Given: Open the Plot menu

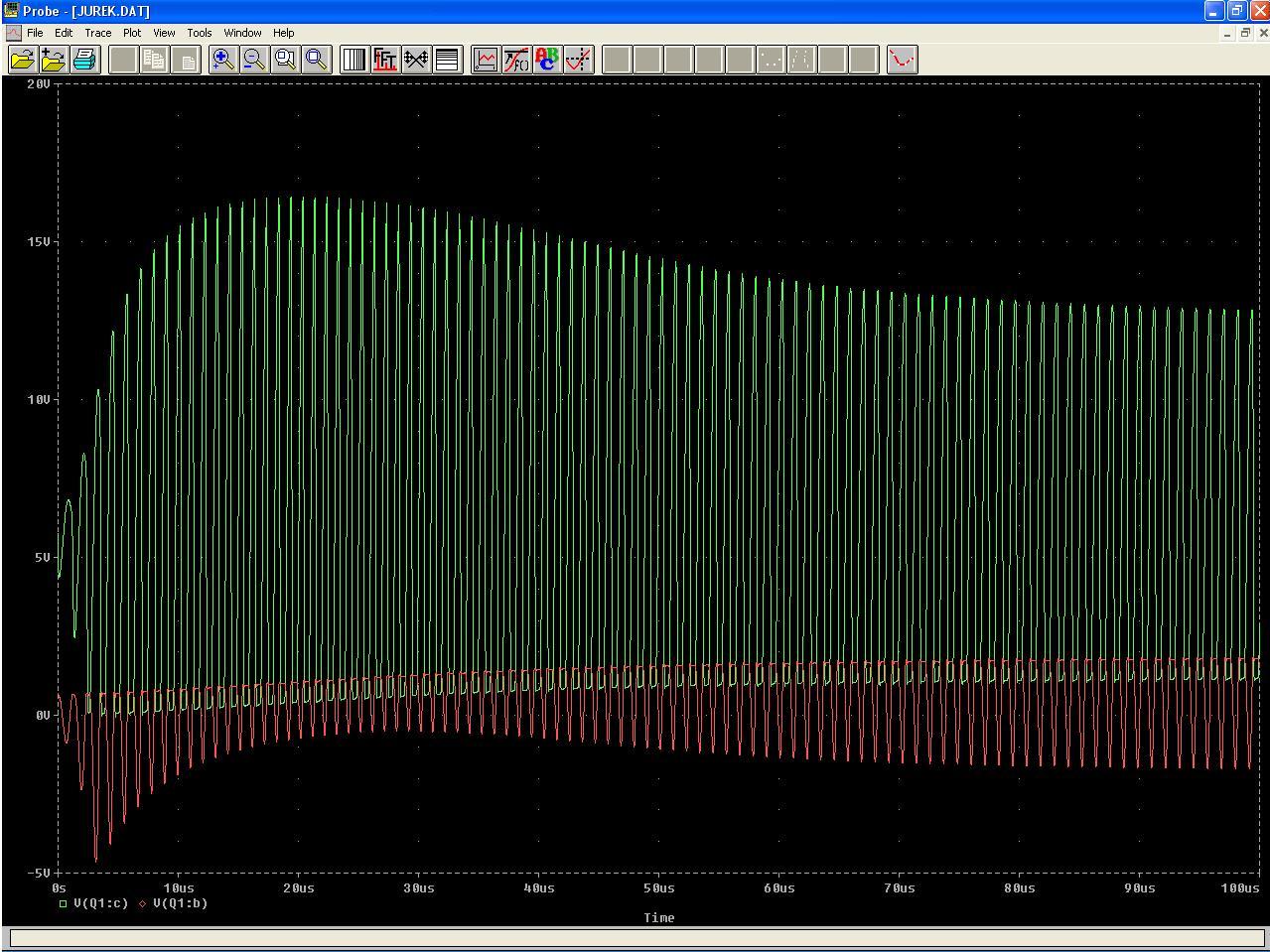Looking at the screenshot, I should click(132, 33).
